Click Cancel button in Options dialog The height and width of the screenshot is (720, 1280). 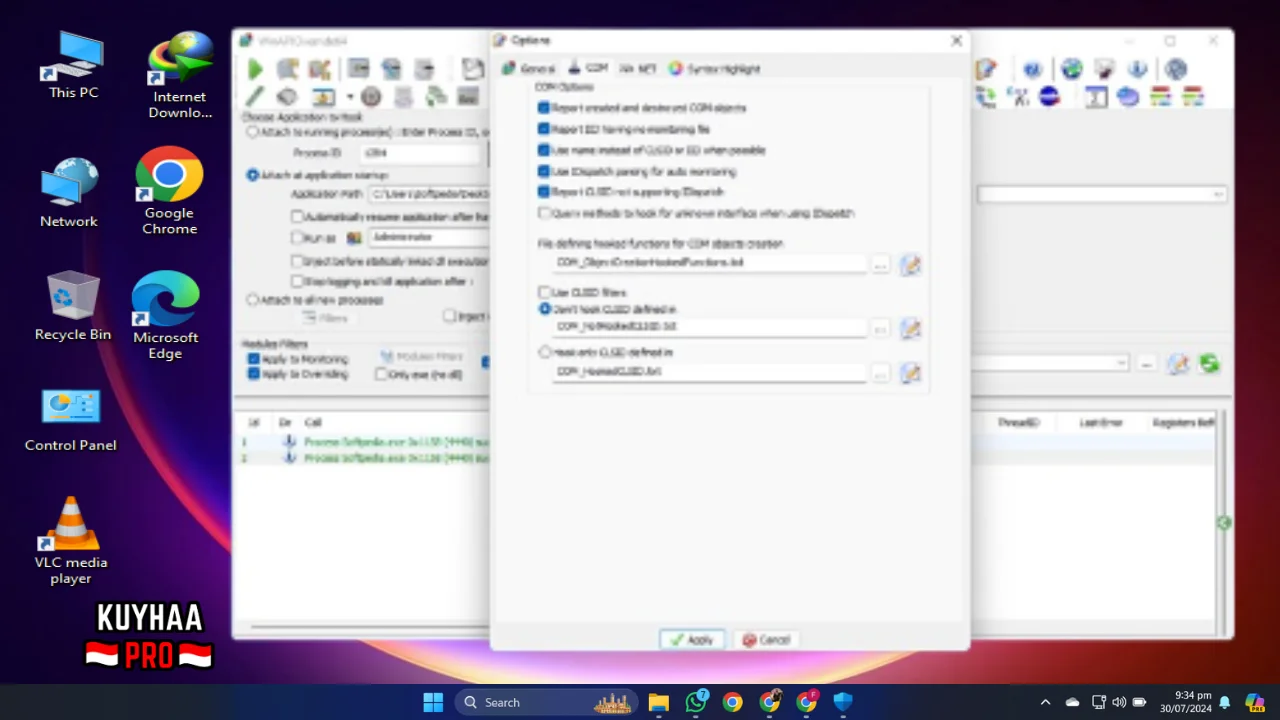coord(767,640)
